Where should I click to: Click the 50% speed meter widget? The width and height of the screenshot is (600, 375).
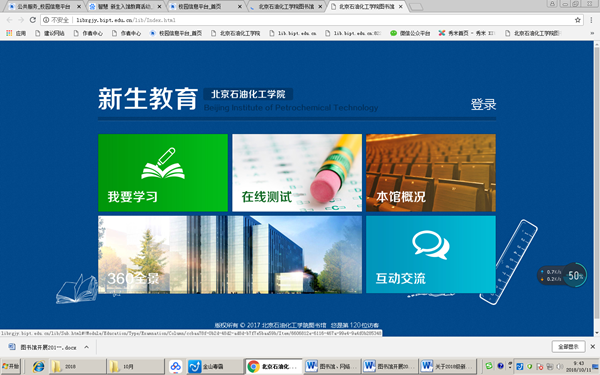tap(575, 275)
